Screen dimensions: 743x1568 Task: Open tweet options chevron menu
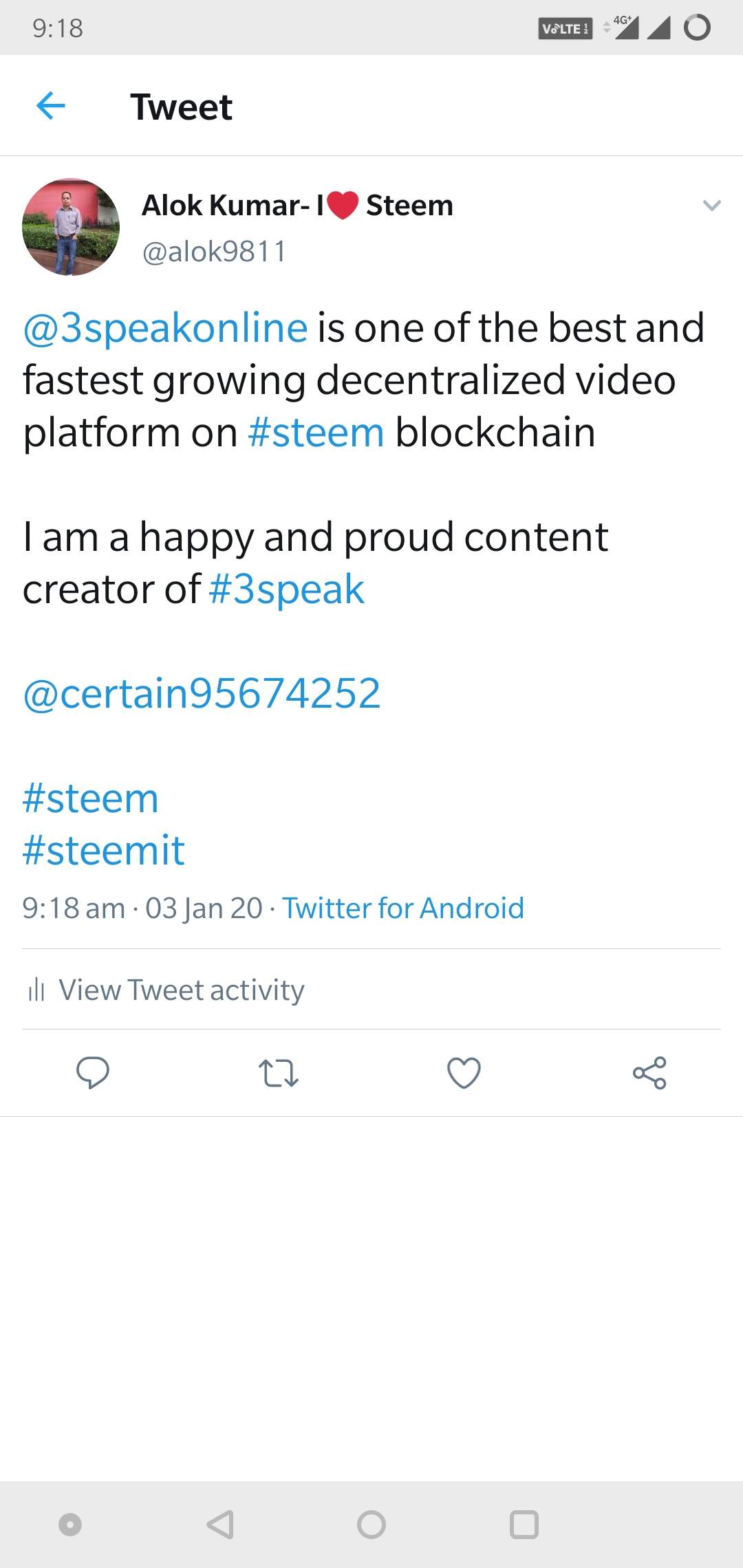coord(711,205)
